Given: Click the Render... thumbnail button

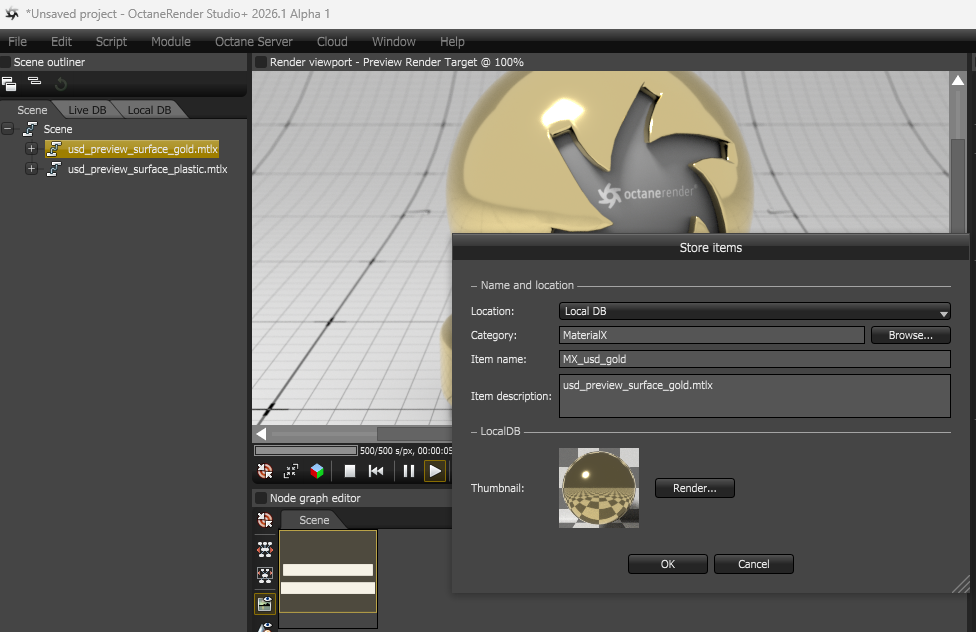Looking at the screenshot, I should (695, 488).
